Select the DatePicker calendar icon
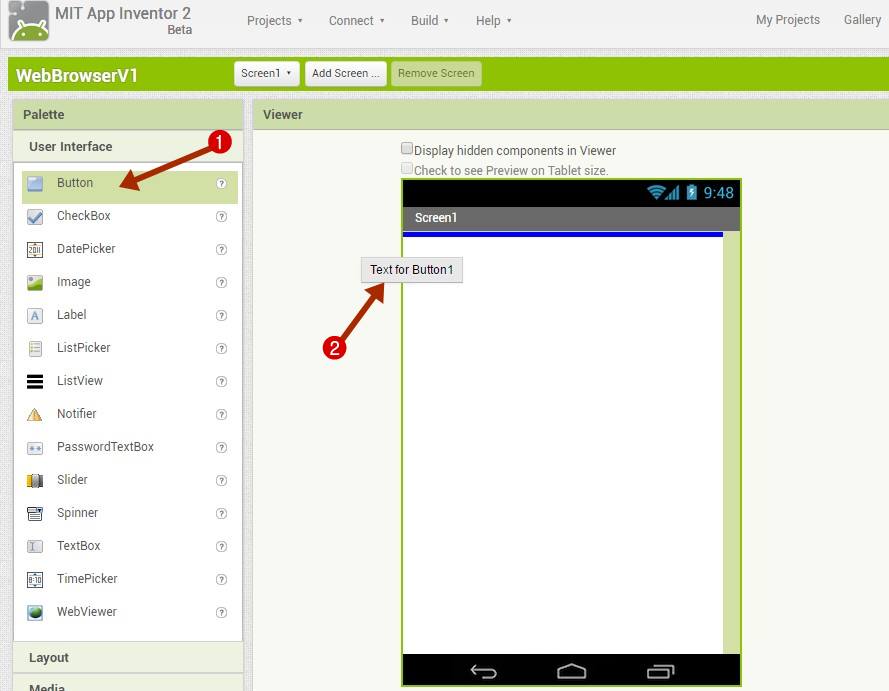The image size is (889, 691). point(35,249)
